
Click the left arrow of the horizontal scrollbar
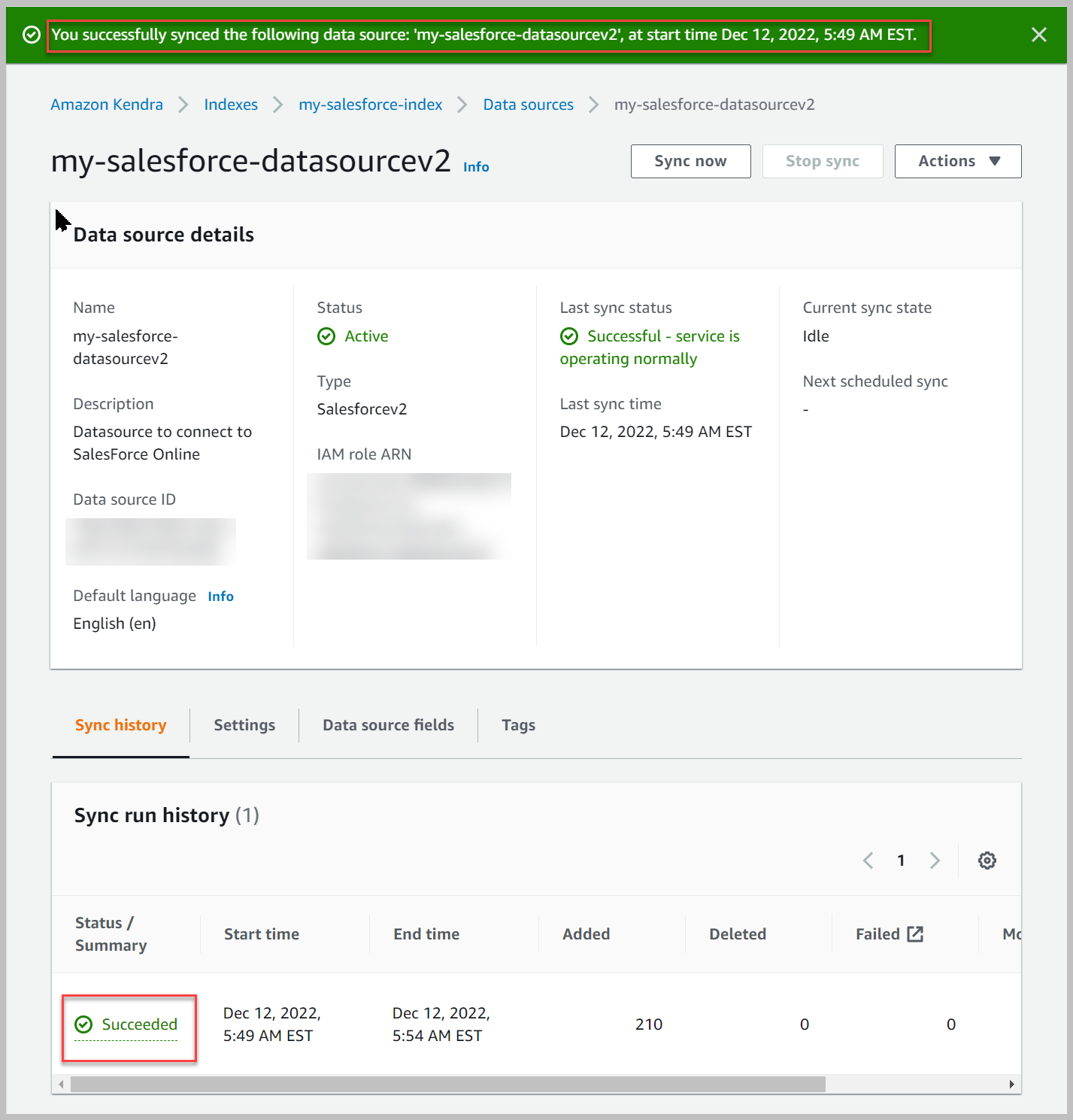(x=61, y=1084)
